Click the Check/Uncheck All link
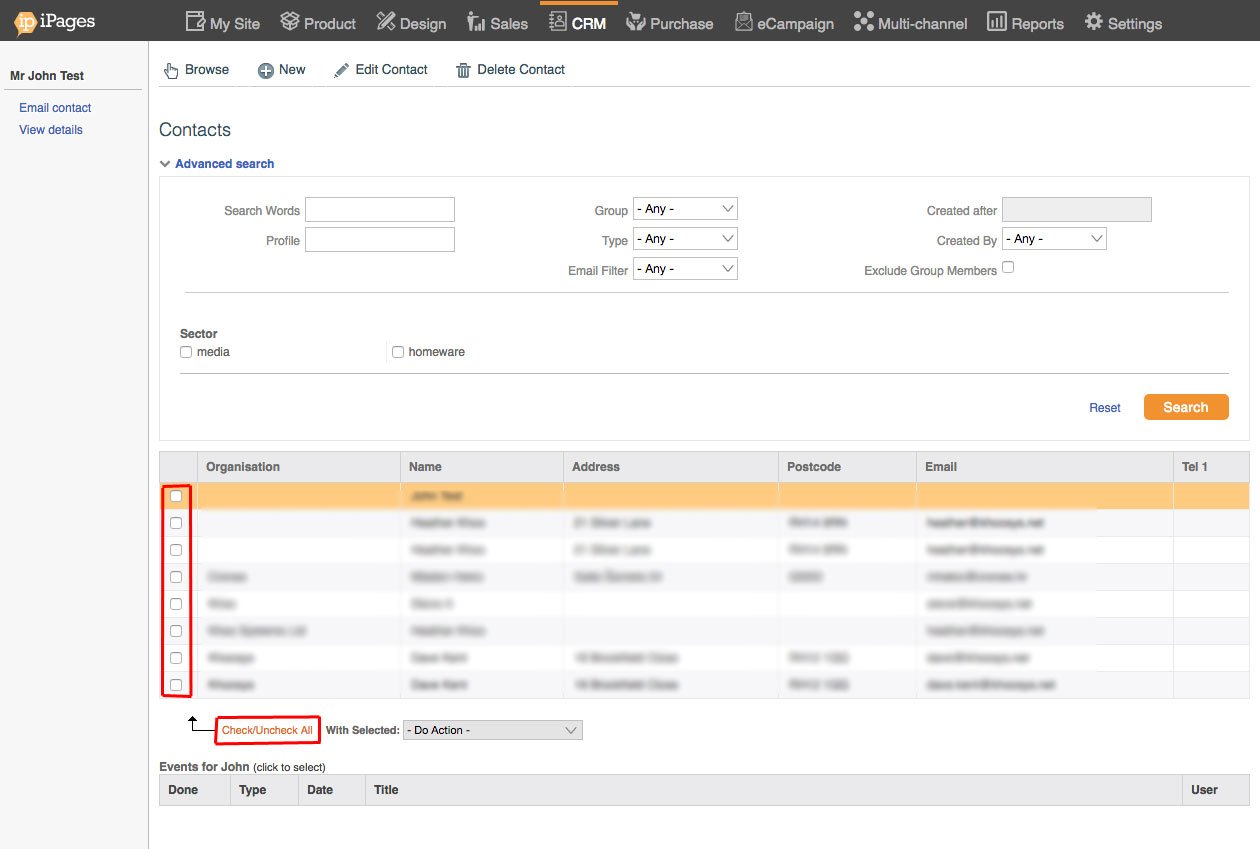 pos(267,730)
